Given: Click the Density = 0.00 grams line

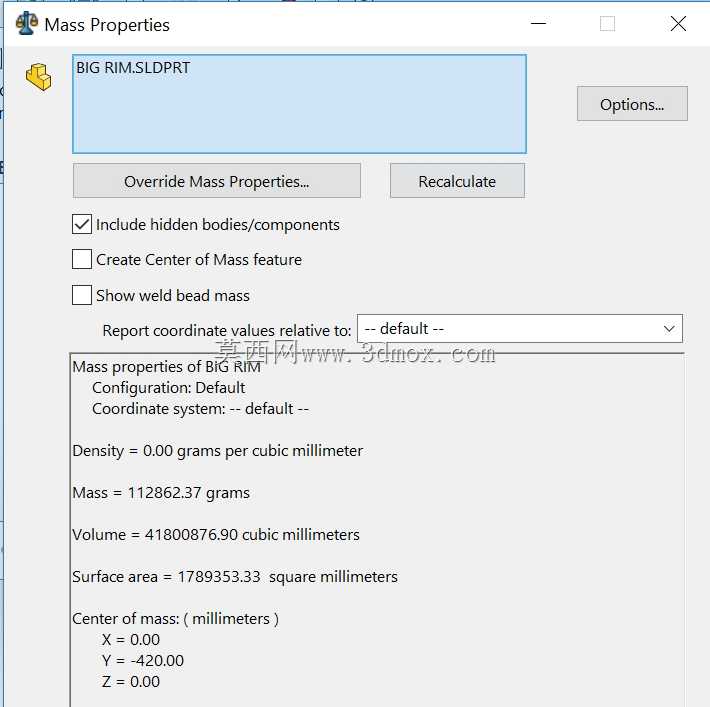Looking at the screenshot, I should [x=218, y=451].
